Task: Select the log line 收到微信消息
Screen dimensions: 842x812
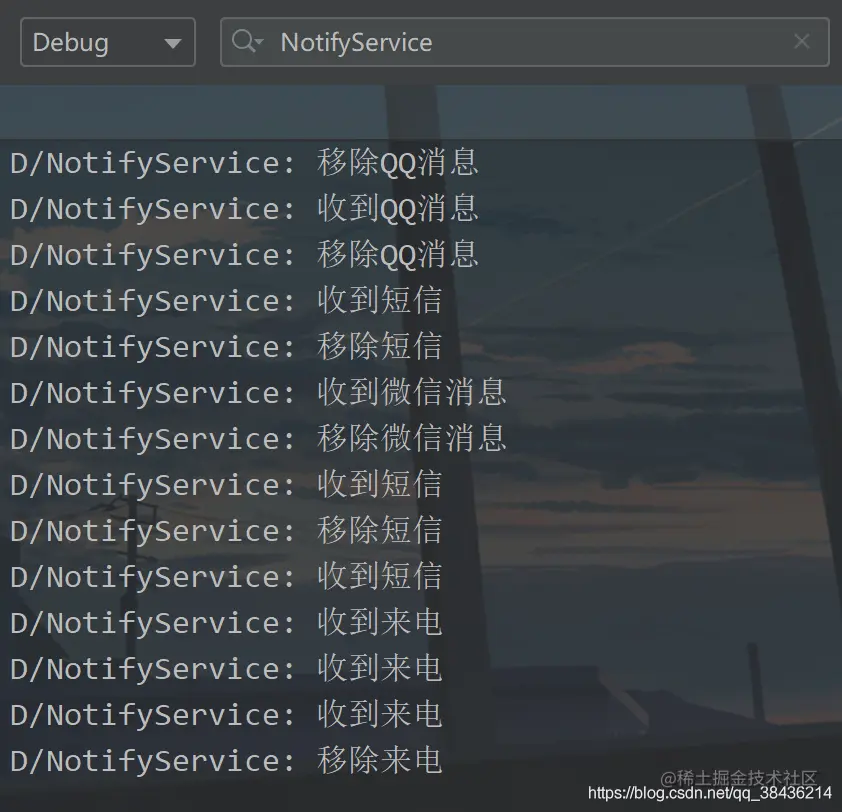Action: (x=258, y=393)
